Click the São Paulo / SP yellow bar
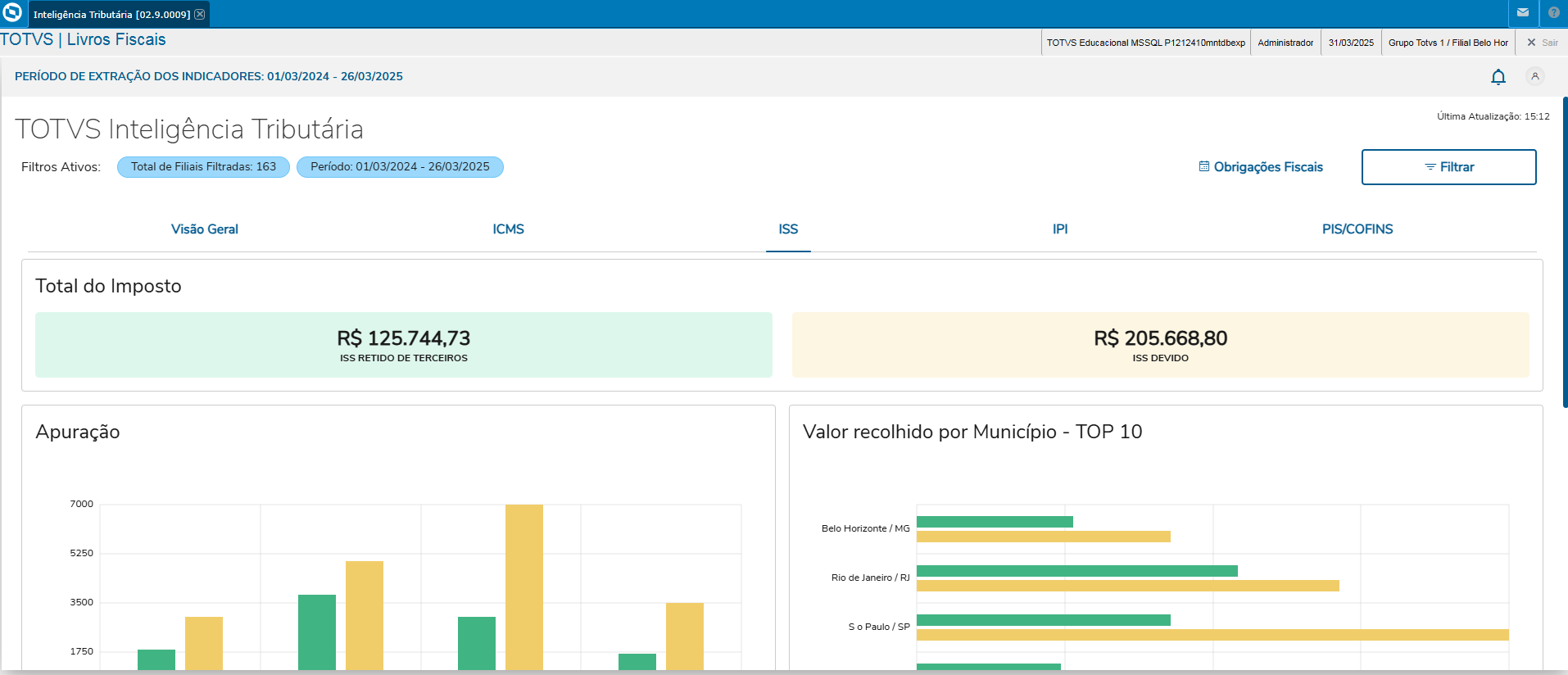Screen dimensions: 1568x675 (1212, 635)
